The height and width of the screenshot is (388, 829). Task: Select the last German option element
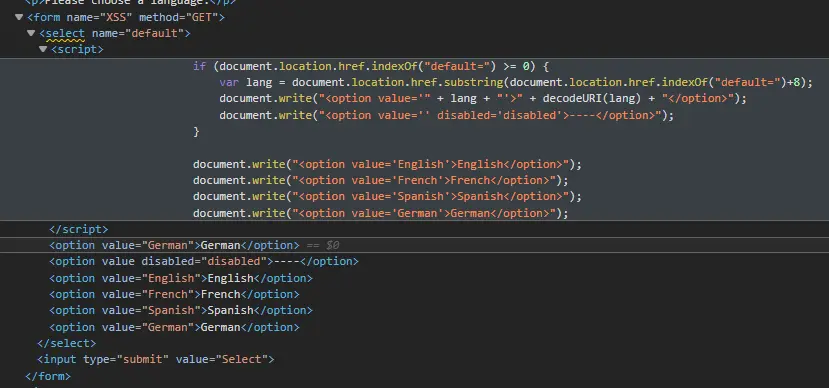(174, 327)
